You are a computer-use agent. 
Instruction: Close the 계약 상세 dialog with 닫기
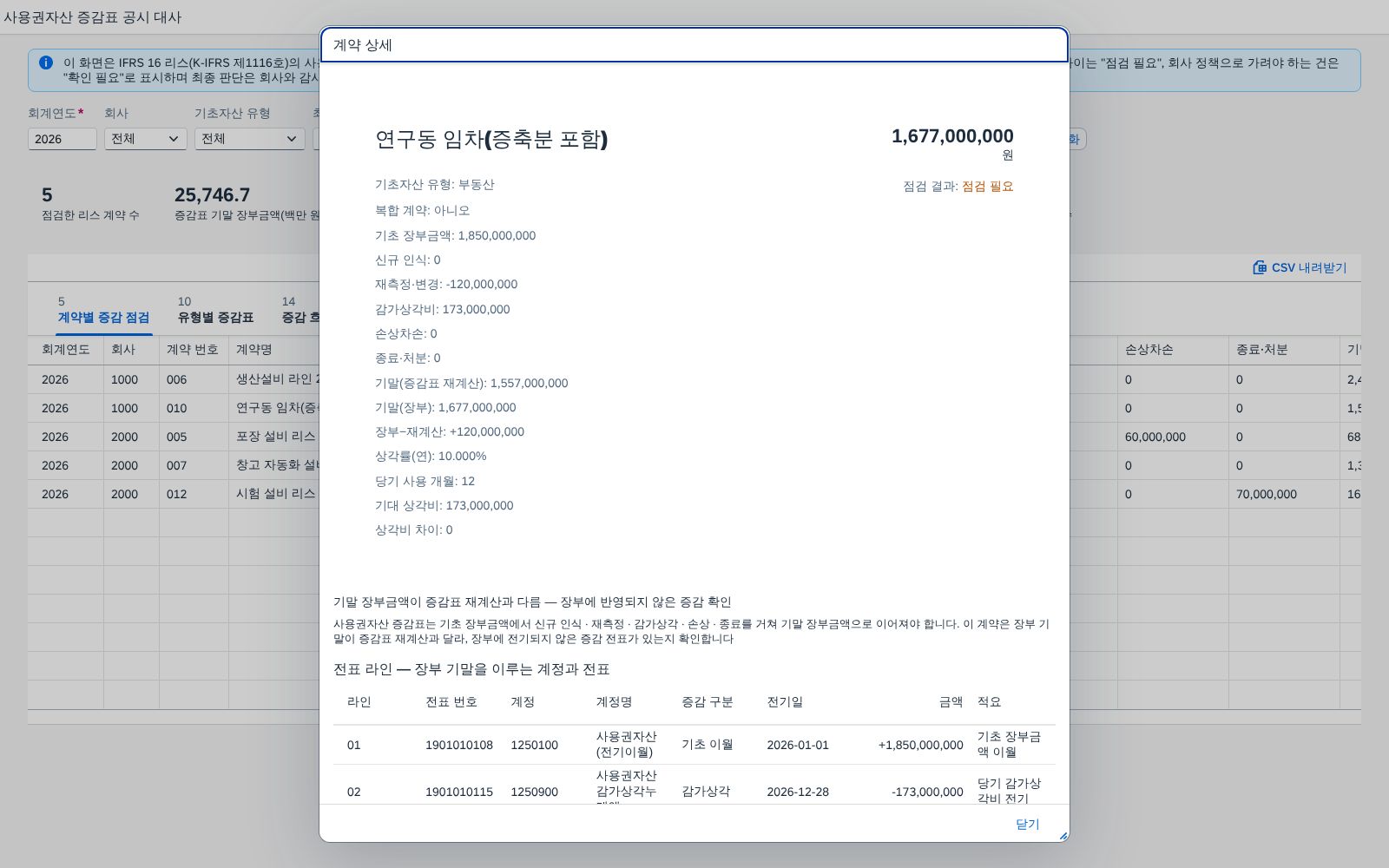[x=1027, y=824]
